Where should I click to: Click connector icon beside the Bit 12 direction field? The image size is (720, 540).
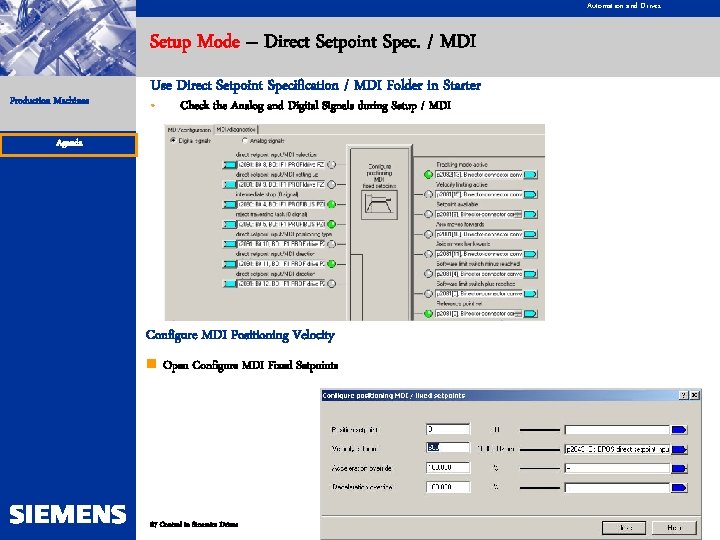point(229,284)
